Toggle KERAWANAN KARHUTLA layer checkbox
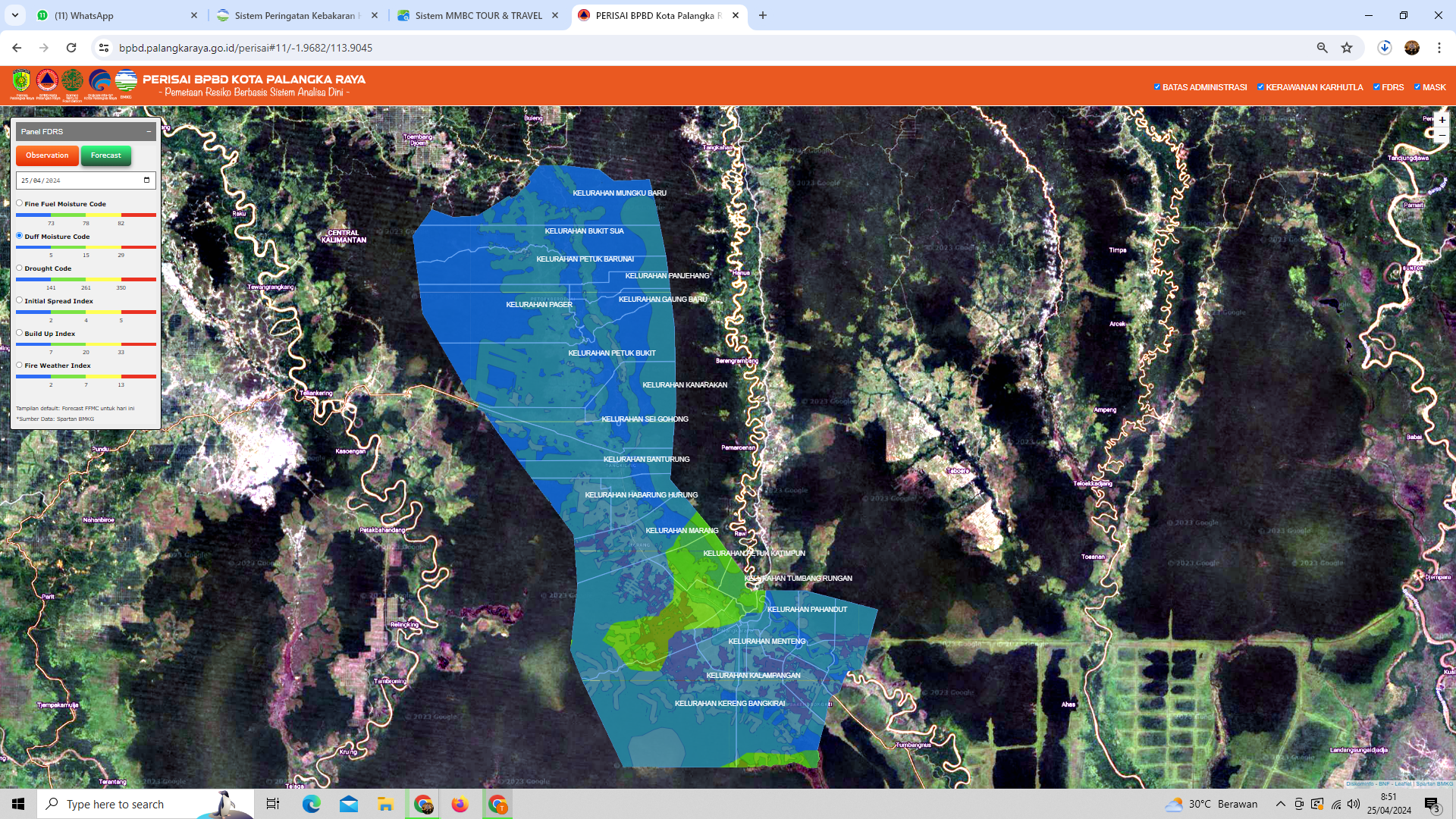Screen dimensions: 1456x819 click(1260, 87)
